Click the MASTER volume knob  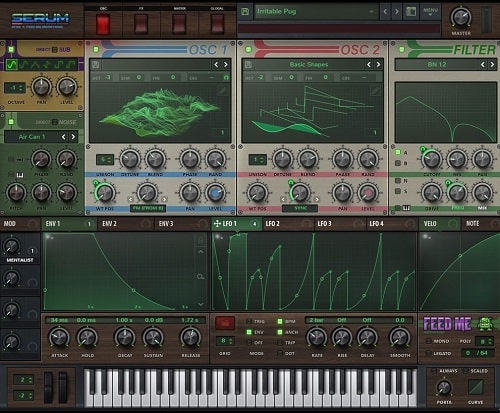click(x=461, y=17)
